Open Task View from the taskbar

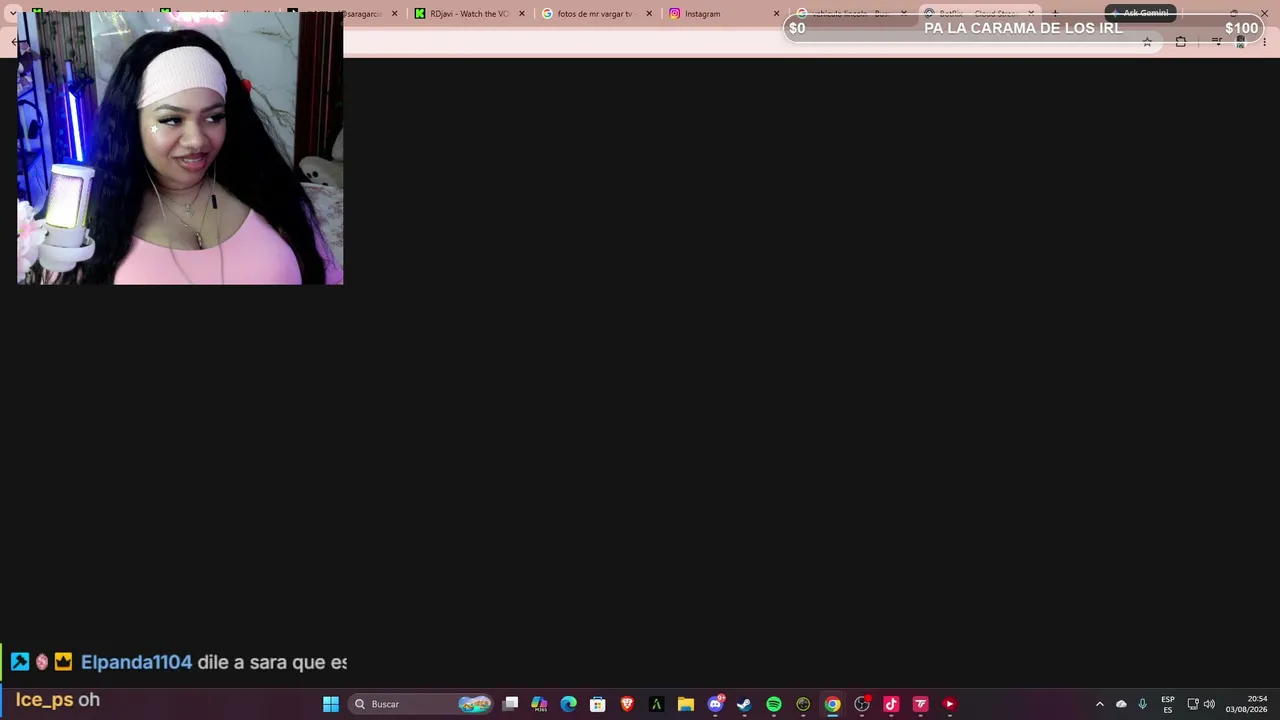coord(511,704)
